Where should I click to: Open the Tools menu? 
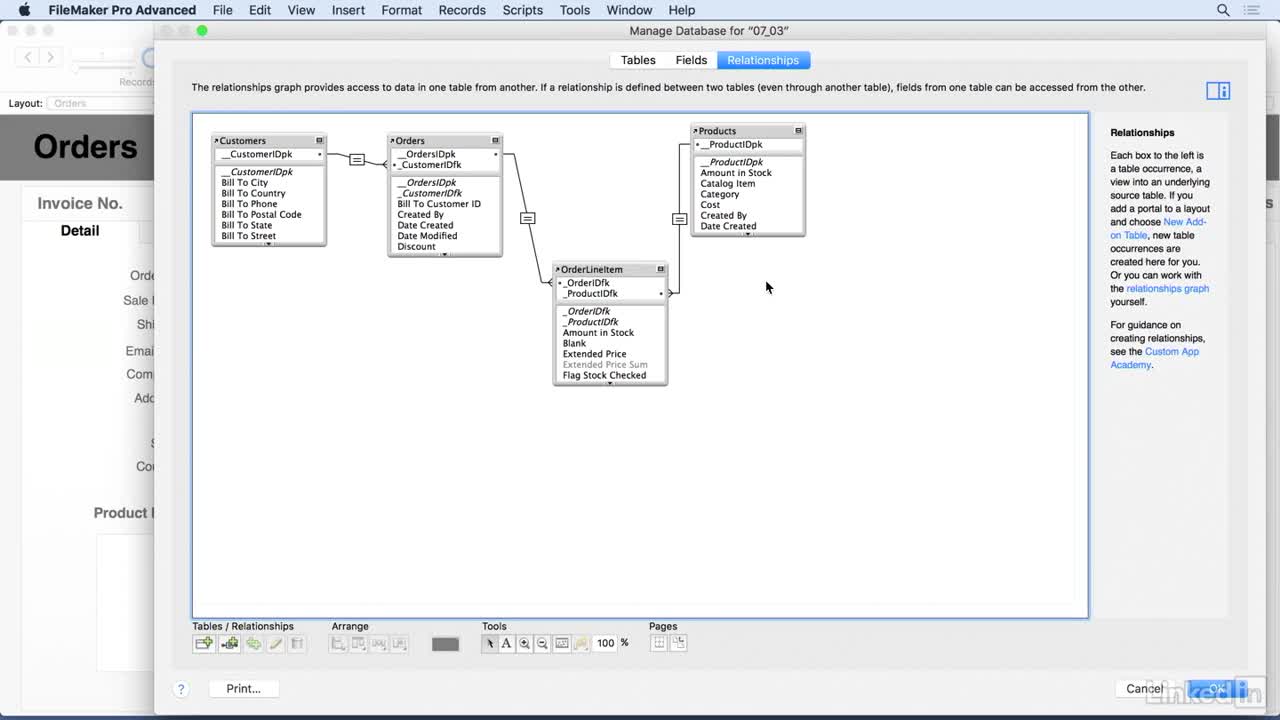click(575, 10)
